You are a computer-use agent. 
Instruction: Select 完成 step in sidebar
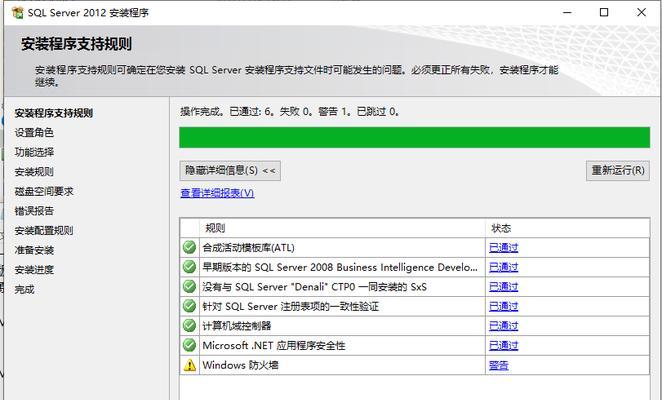(x=24, y=289)
